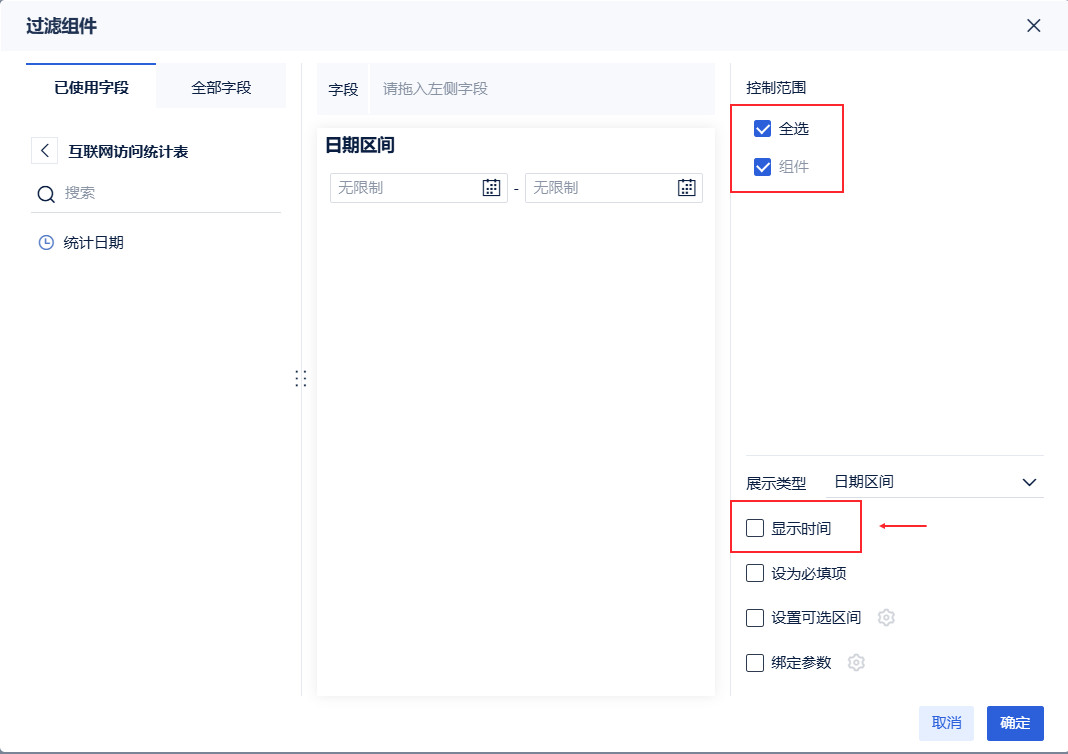Switch to the 已使用字段 tab

(x=91, y=87)
